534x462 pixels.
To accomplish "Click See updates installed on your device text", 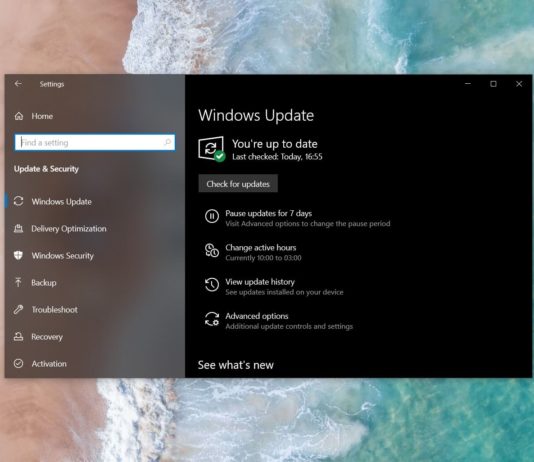I will (x=284, y=292).
